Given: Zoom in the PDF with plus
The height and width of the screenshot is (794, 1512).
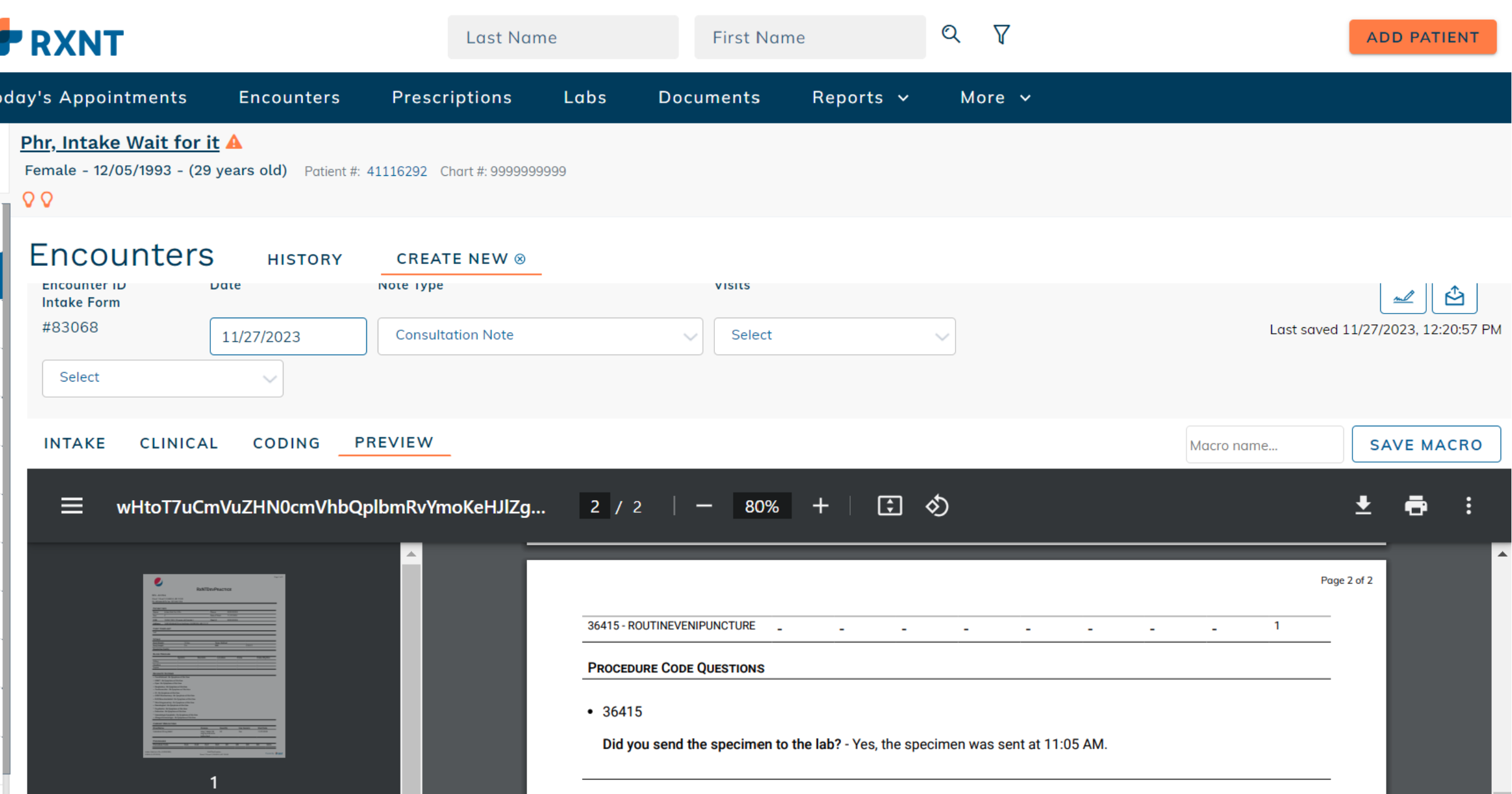Looking at the screenshot, I should tap(820, 506).
